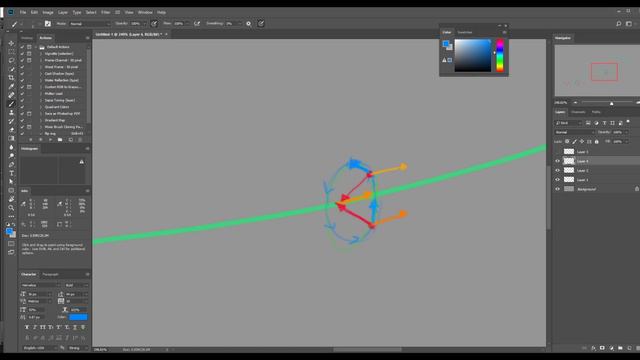Viewport: 640px width, 360px height.
Task: Hide the Background layer
Action: 558,189
